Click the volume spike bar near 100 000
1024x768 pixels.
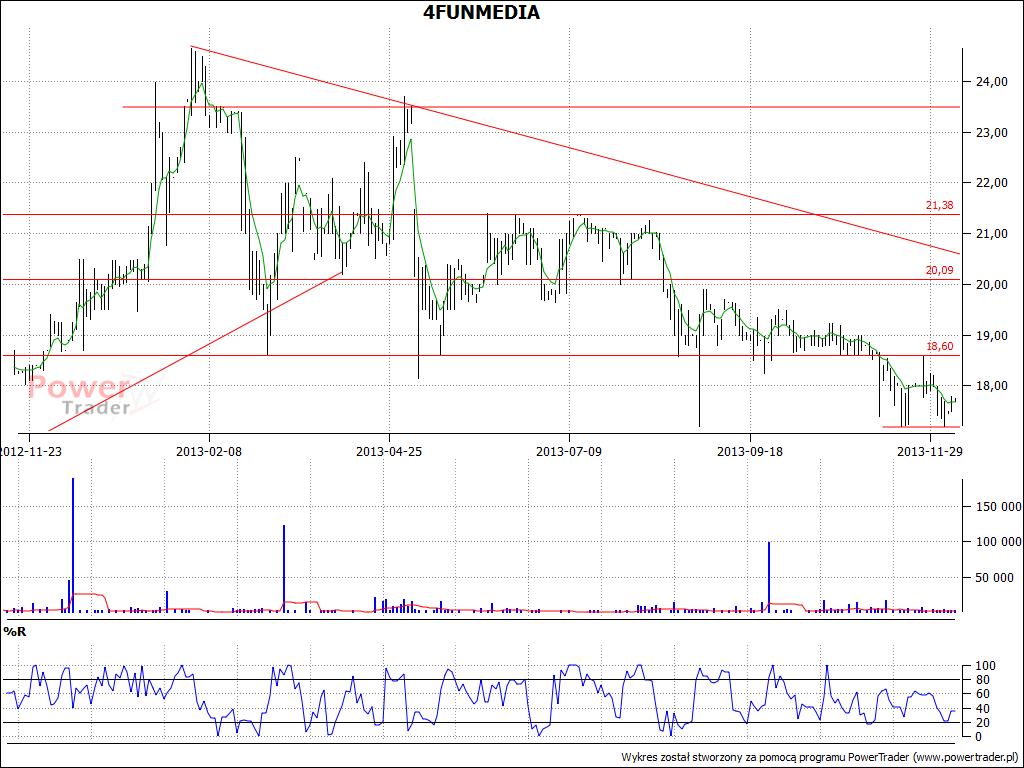[769, 577]
